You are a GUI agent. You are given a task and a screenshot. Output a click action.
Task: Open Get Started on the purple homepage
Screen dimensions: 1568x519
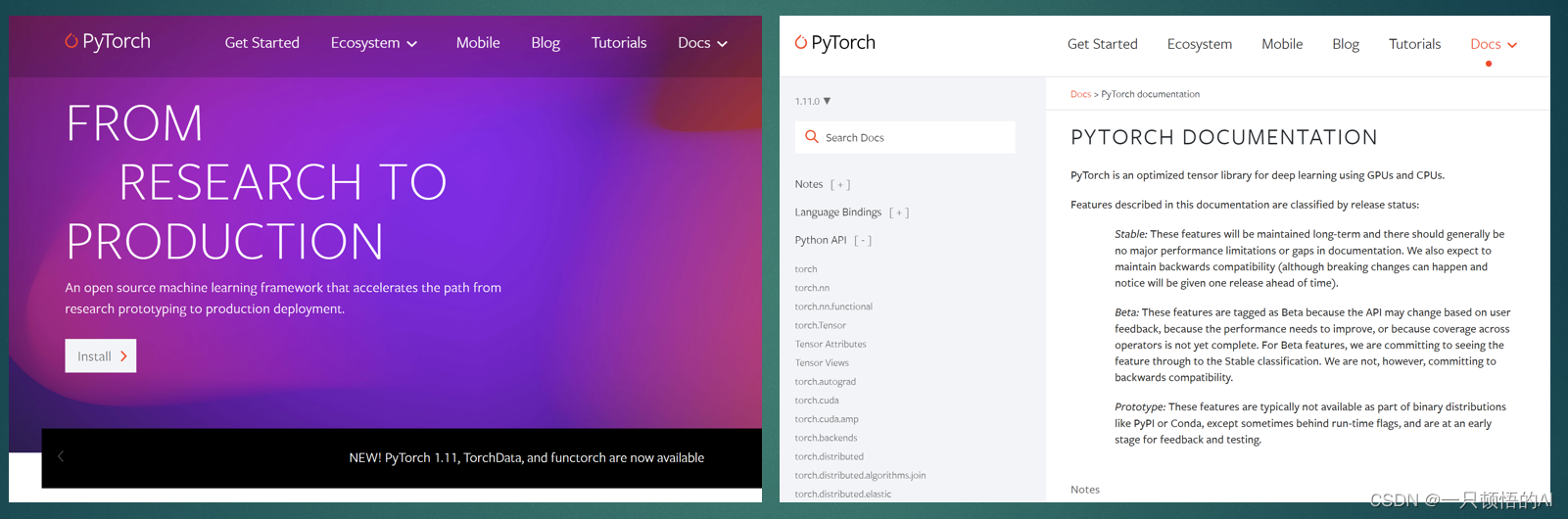tap(262, 43)
